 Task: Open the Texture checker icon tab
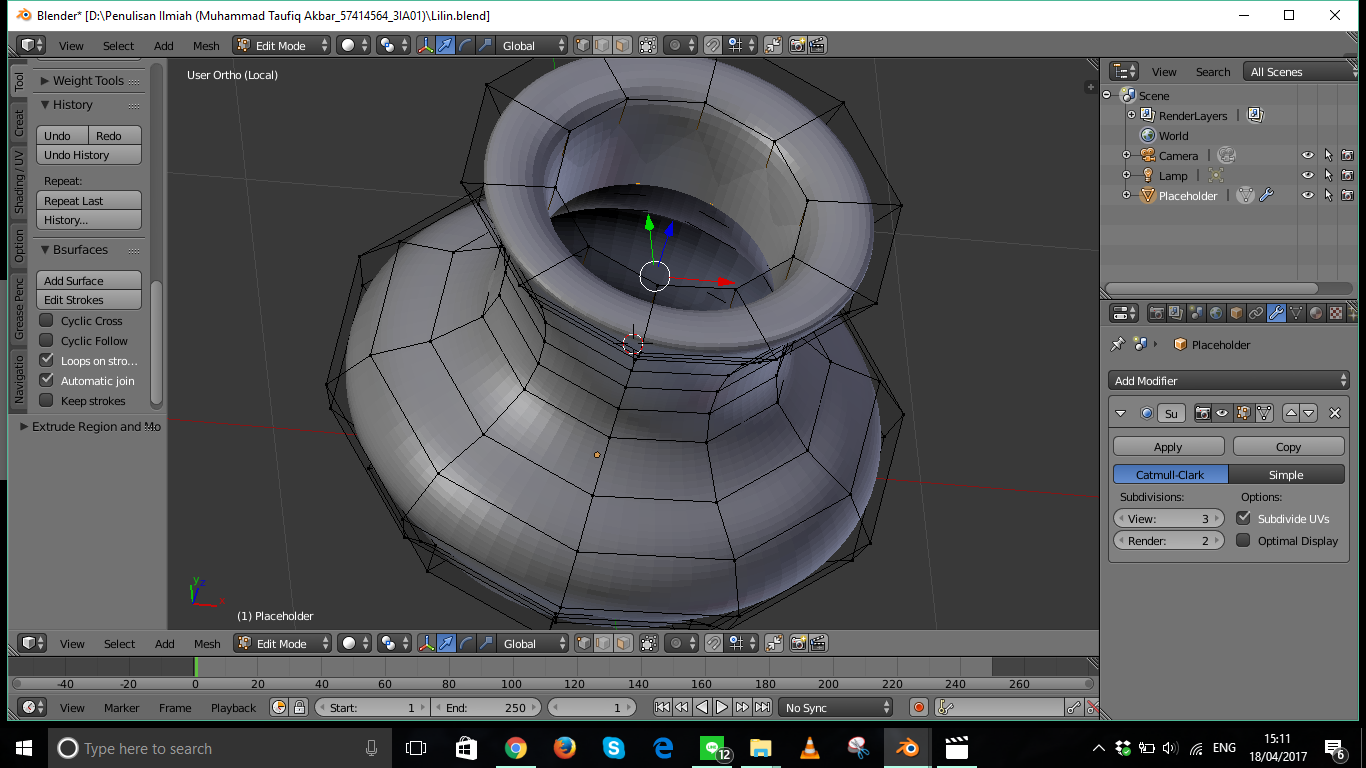point(1336,313)
